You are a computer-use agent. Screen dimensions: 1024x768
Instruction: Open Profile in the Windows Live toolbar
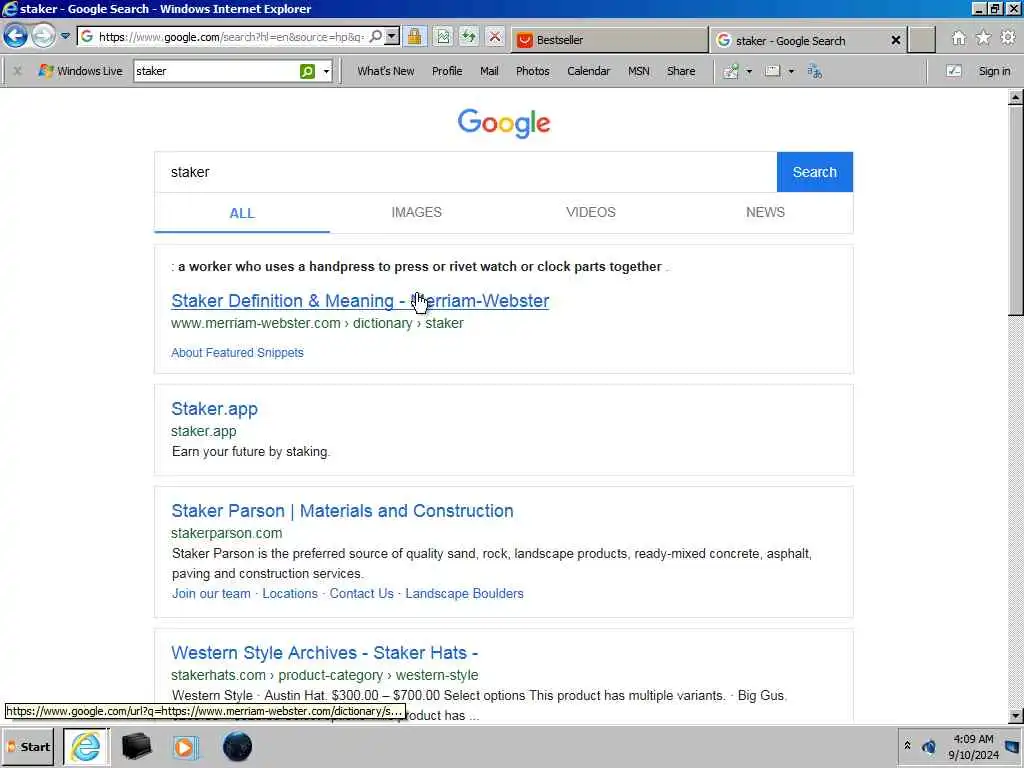(x=447, y=71)
